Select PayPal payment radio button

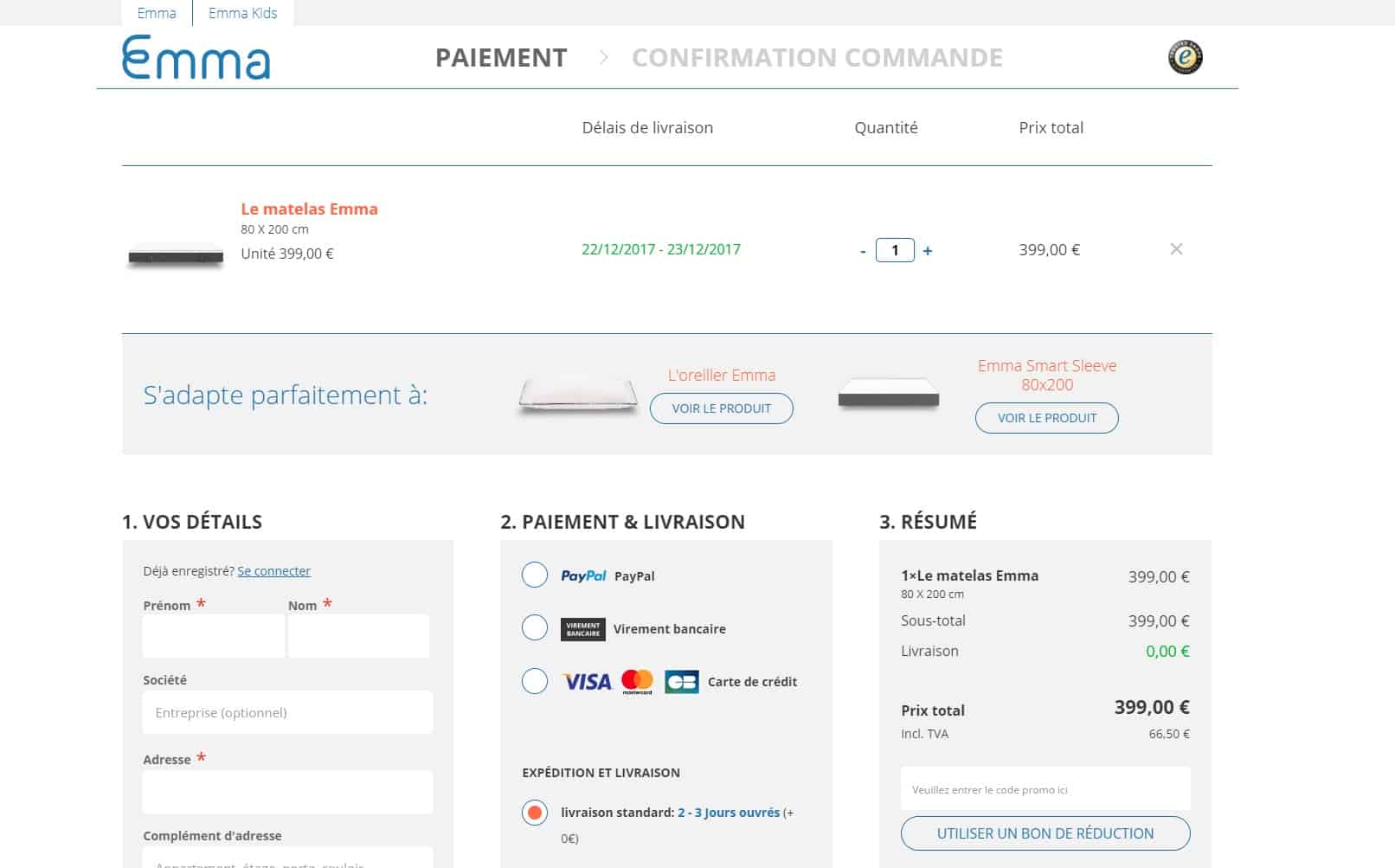535,575
